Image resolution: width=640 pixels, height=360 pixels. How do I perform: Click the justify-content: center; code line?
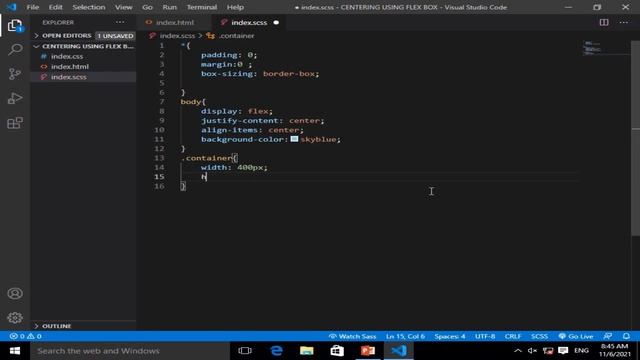click(262, 120)
